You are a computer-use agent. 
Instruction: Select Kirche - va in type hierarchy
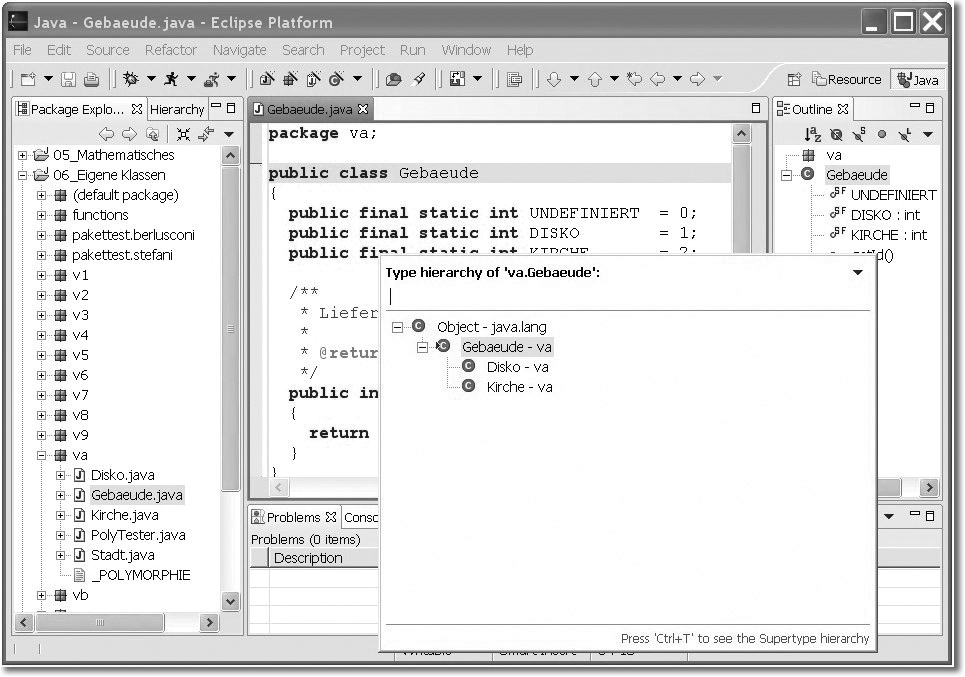pos(519,387)
